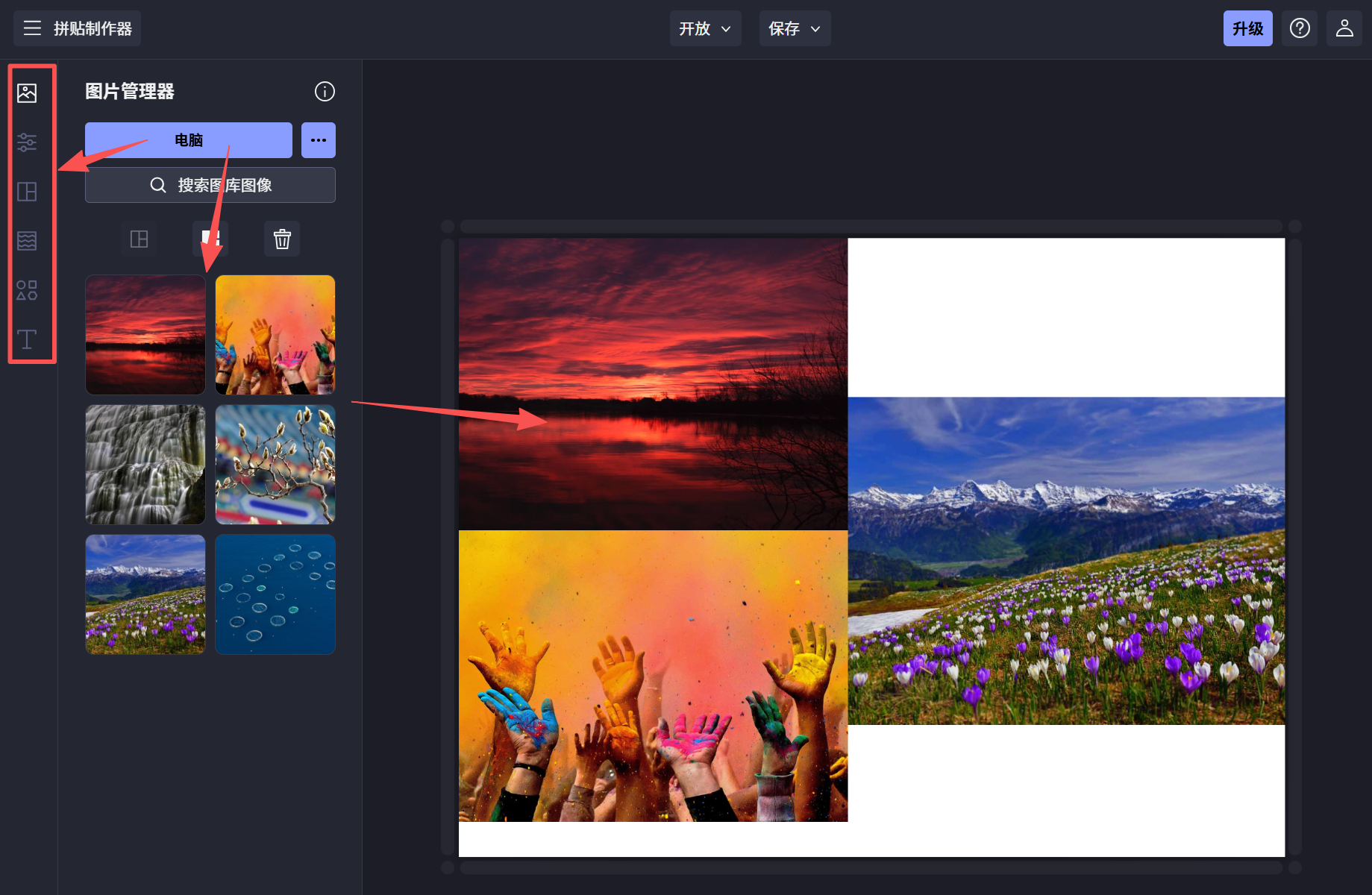Screen dimensions: 1372x895
Task: Select the mountain flower meadow thumbnail in manager
Action: (x=145, y=594)
